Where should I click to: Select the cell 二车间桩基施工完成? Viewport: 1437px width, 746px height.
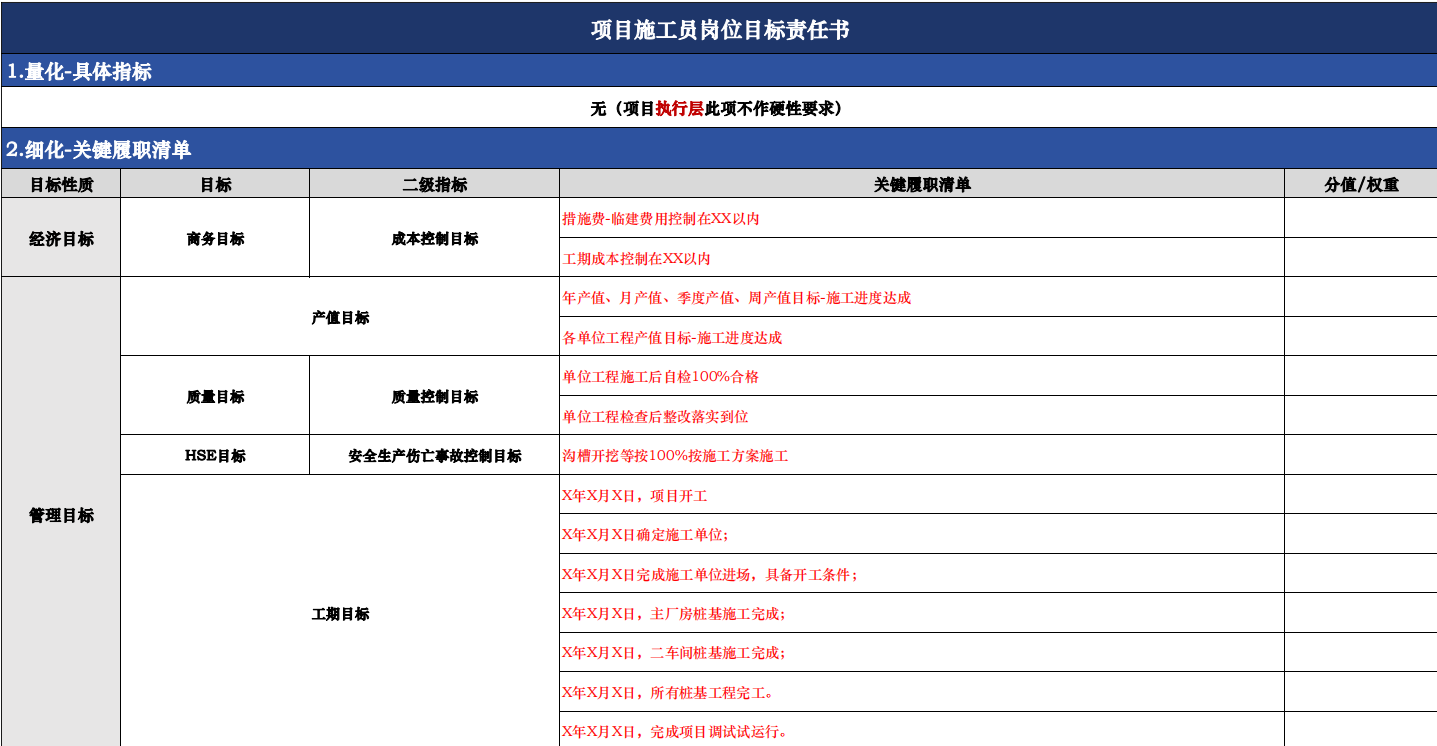click(x=922, y=652)
